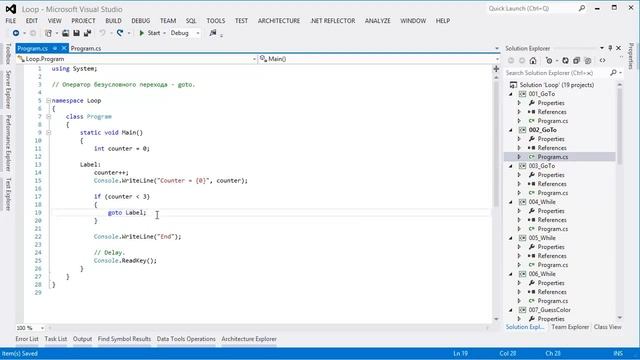
Task: Click the Start debugging button
Action: (149, 33)
